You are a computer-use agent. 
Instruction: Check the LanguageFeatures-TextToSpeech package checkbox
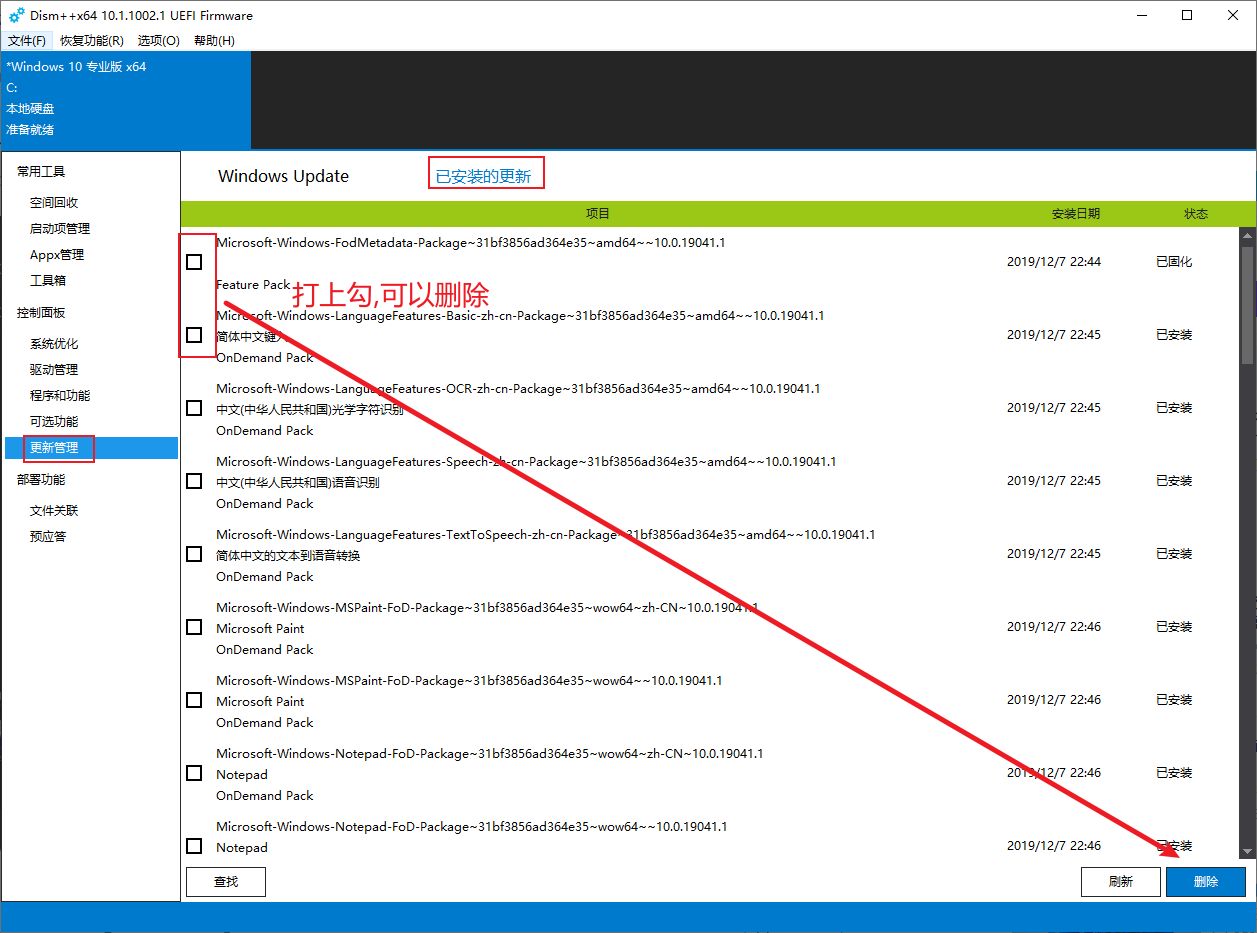coord(194,554)
